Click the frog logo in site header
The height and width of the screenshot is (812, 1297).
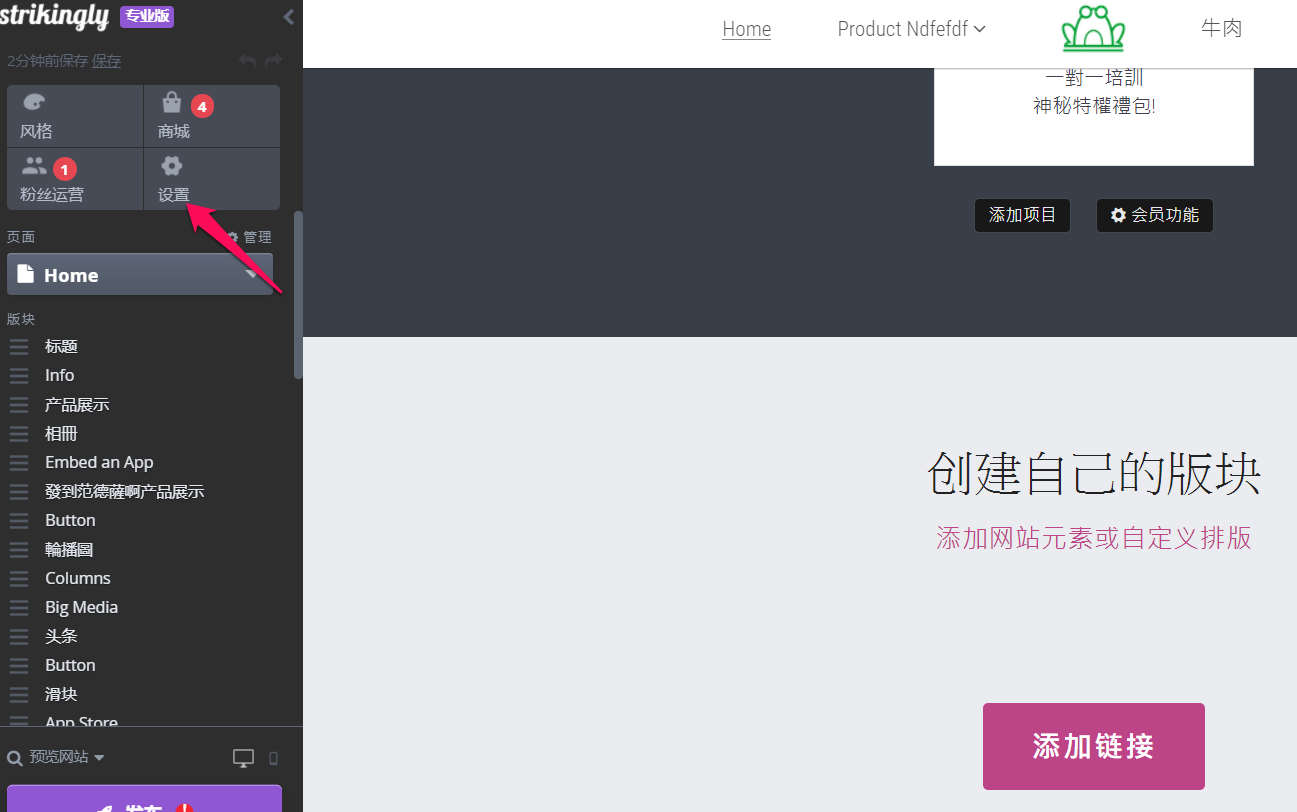tap(1093, 29)
